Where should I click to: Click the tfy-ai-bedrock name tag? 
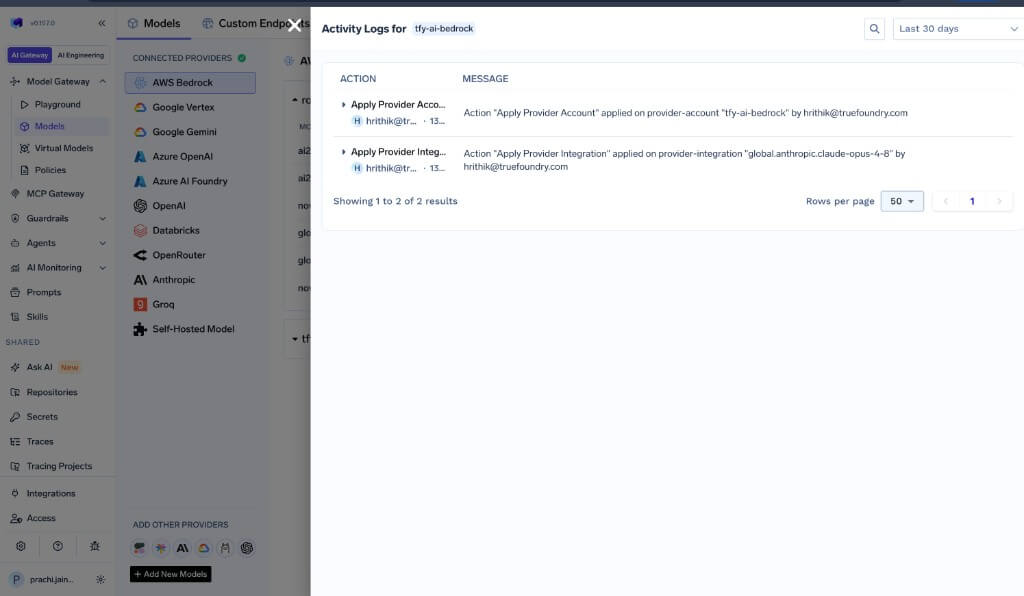[x=444, y=29]
